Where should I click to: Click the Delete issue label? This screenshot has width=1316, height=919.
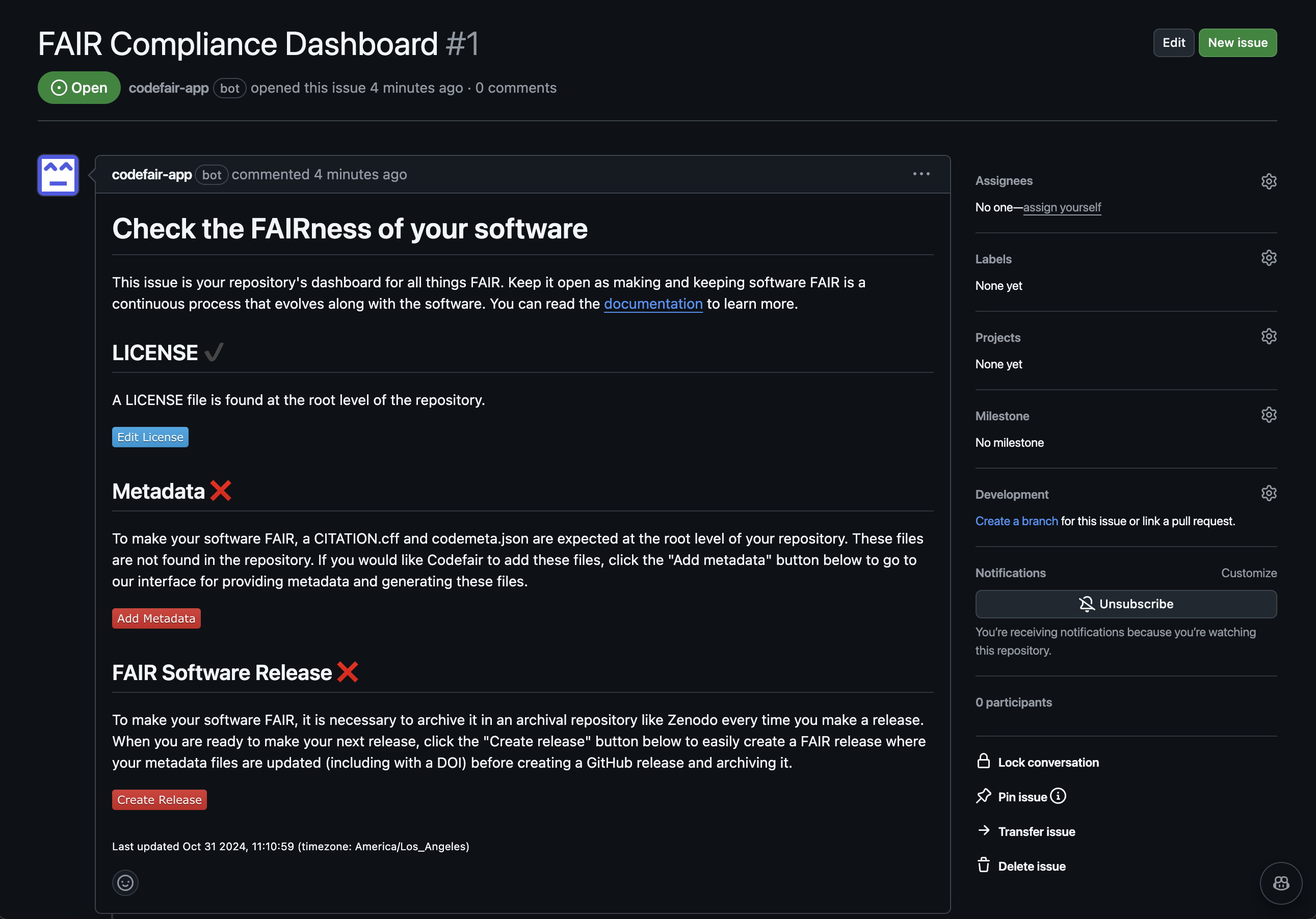[1032, 867]
